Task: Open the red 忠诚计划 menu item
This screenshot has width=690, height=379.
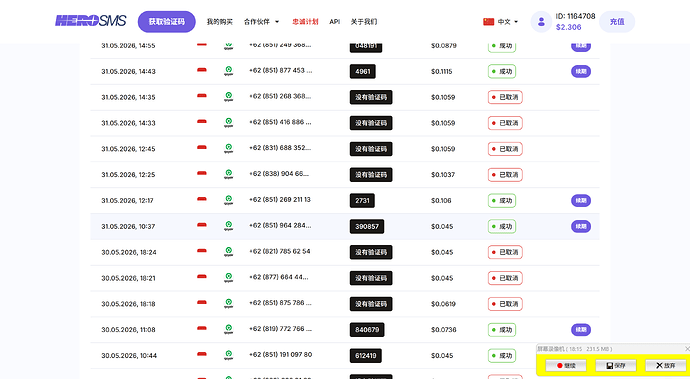Action: click(x=305, y=22)
